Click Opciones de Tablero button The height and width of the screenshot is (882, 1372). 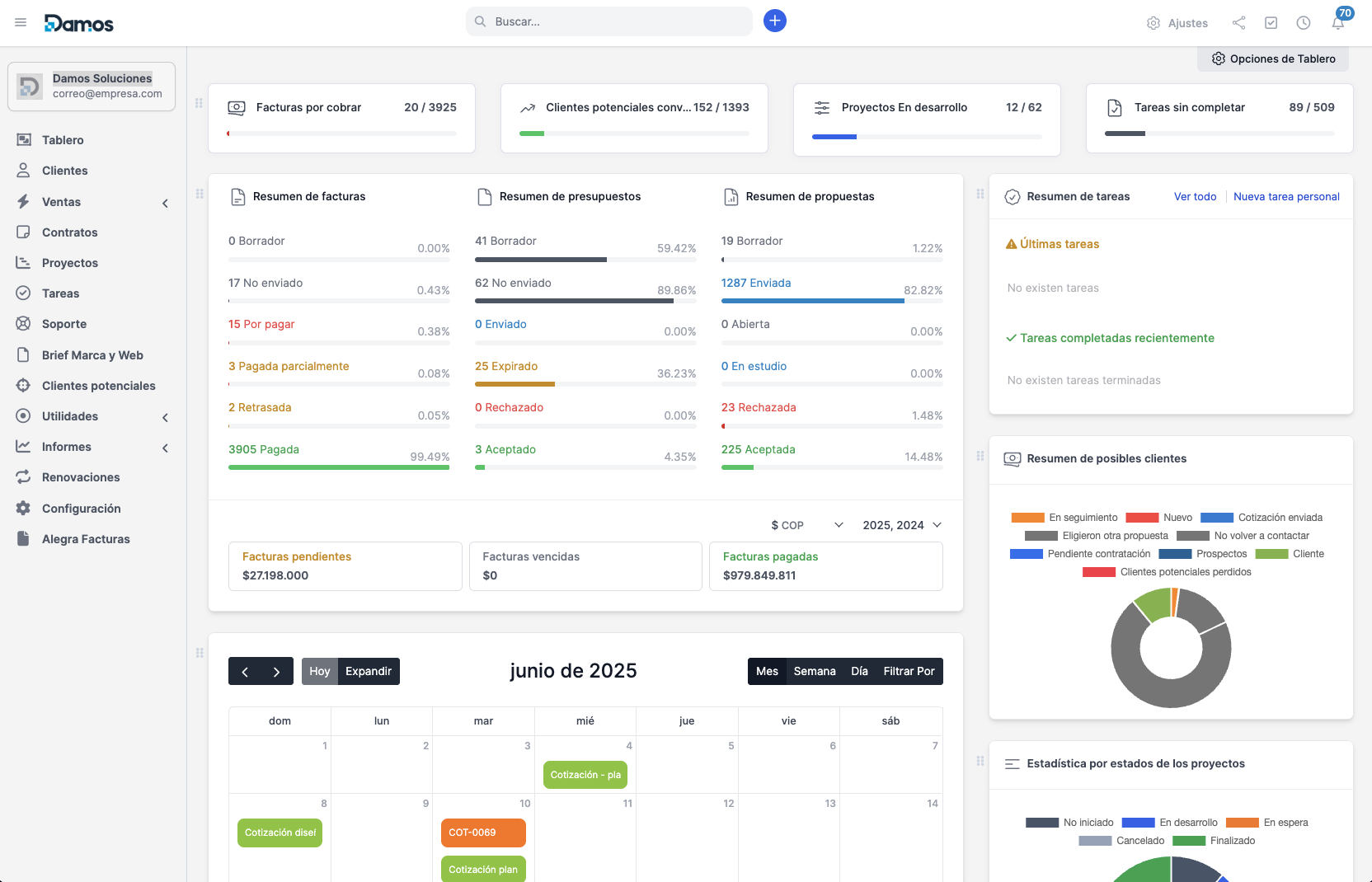click(1273, 59)
